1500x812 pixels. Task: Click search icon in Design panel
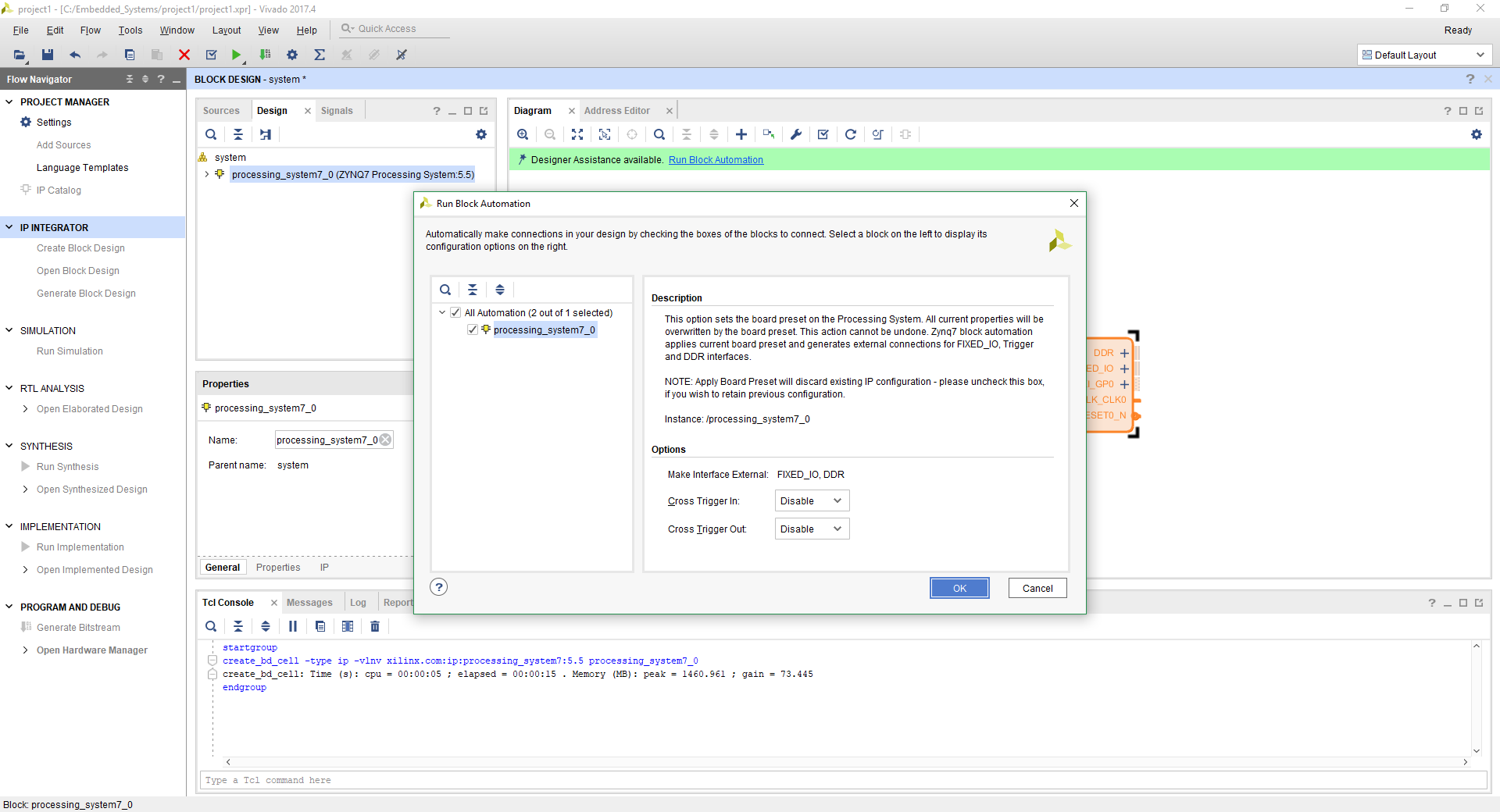point(211,134)
